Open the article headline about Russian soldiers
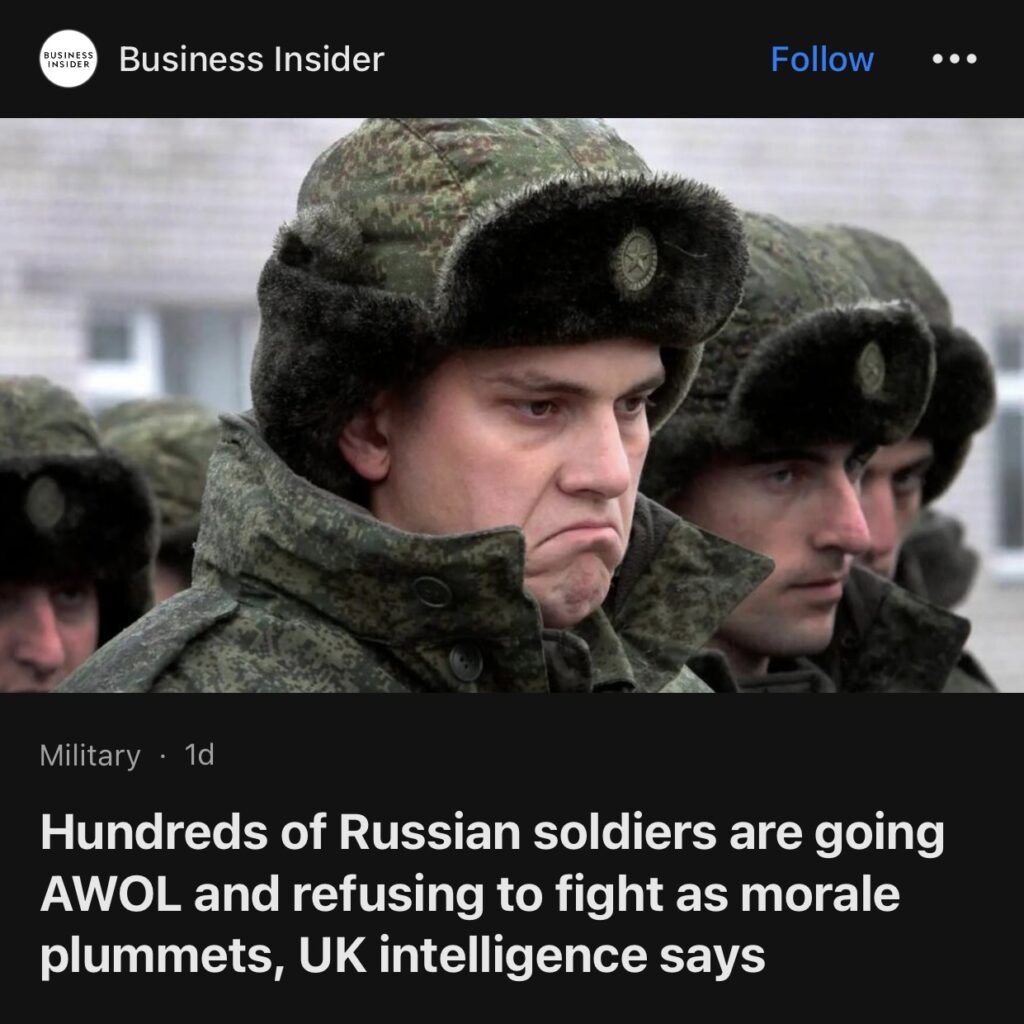1024x1024 pixels. pos(493,893)
